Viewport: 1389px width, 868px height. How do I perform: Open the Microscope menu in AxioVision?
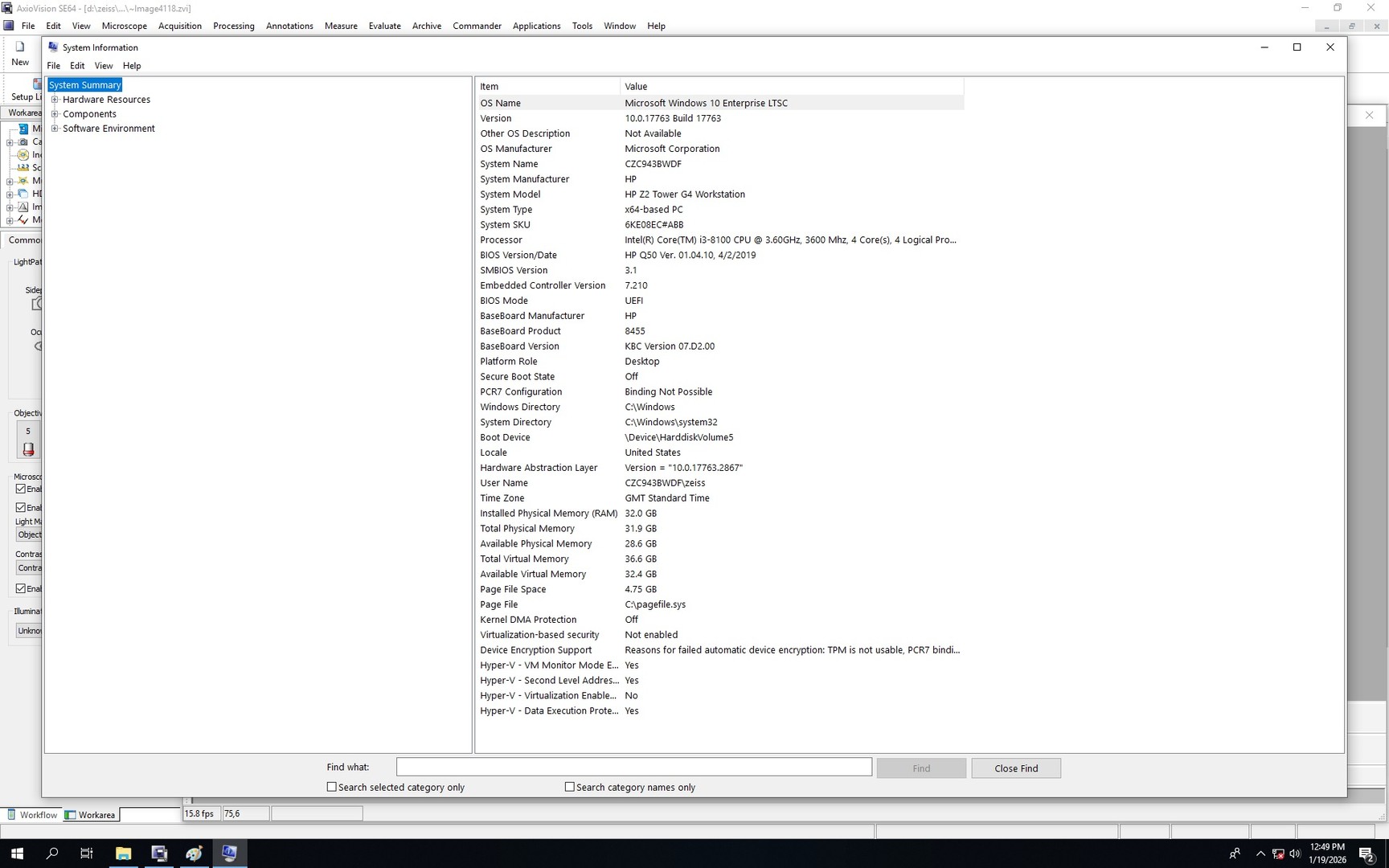click(124, 26)
